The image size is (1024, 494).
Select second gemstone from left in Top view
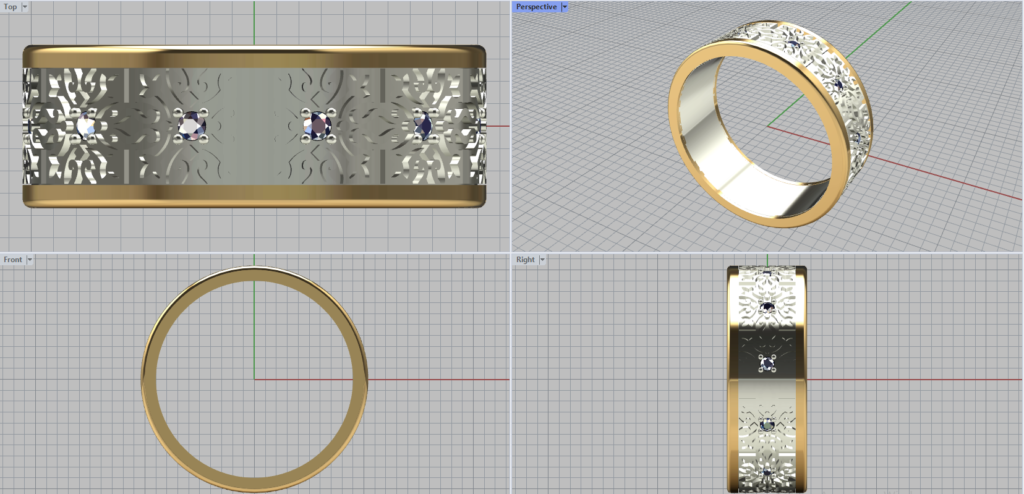coord(191,126)
